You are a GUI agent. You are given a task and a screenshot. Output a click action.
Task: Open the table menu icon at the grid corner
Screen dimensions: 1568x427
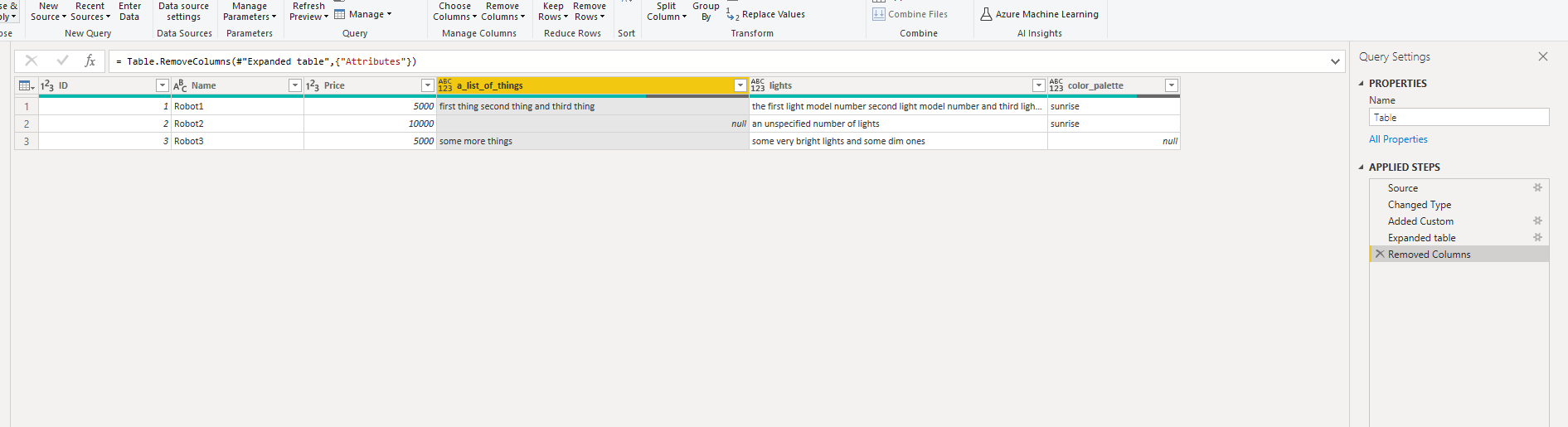27,85
